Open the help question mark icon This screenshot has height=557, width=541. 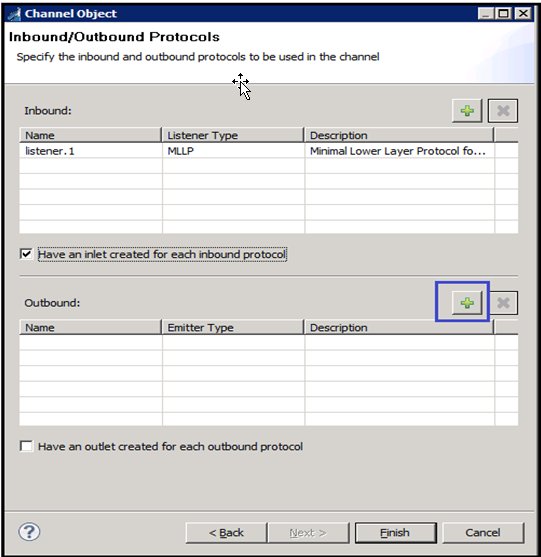pyautogui.click(x=29, y=532)
